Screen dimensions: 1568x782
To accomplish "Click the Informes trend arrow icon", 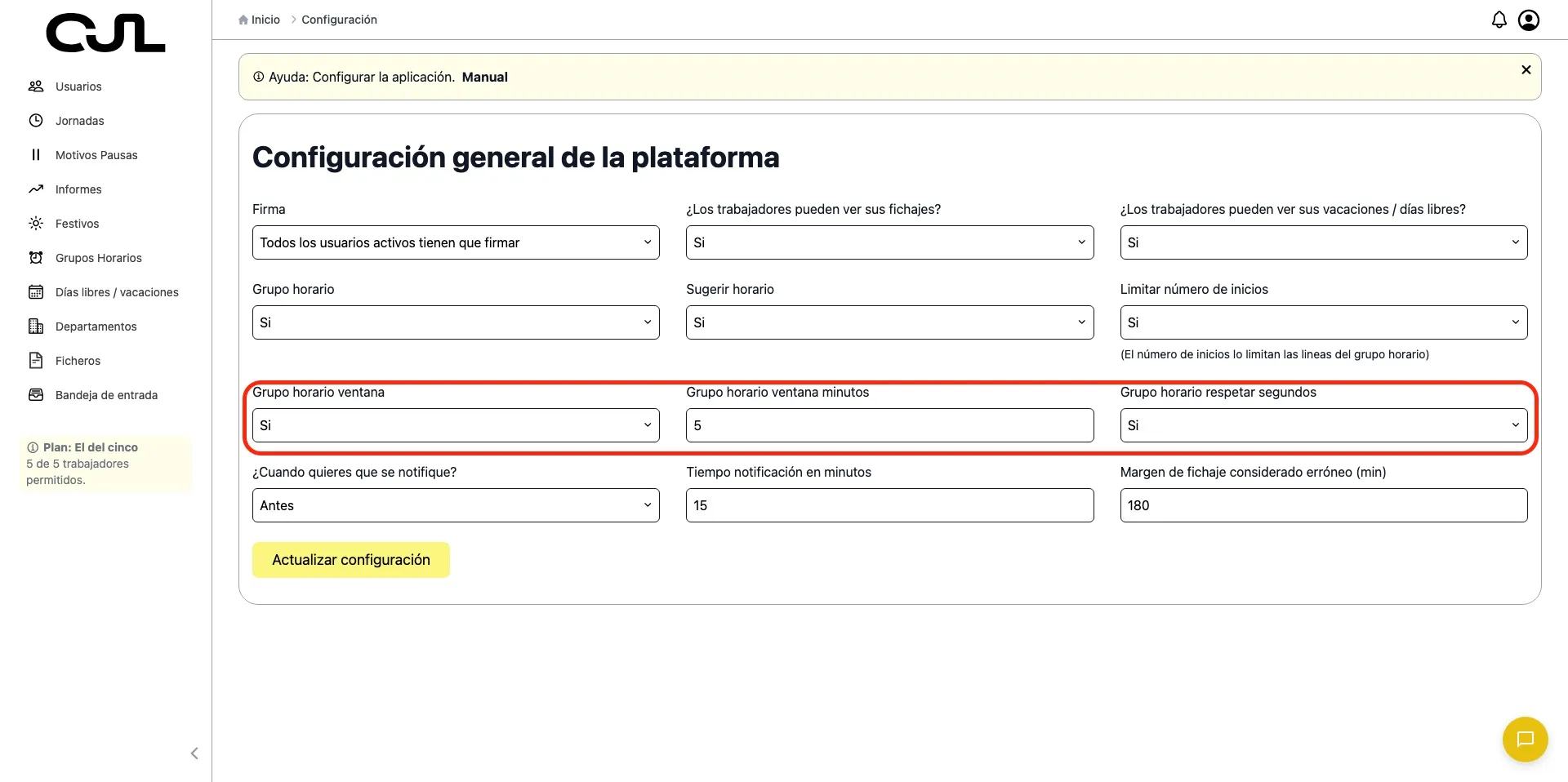I will 36,189.
